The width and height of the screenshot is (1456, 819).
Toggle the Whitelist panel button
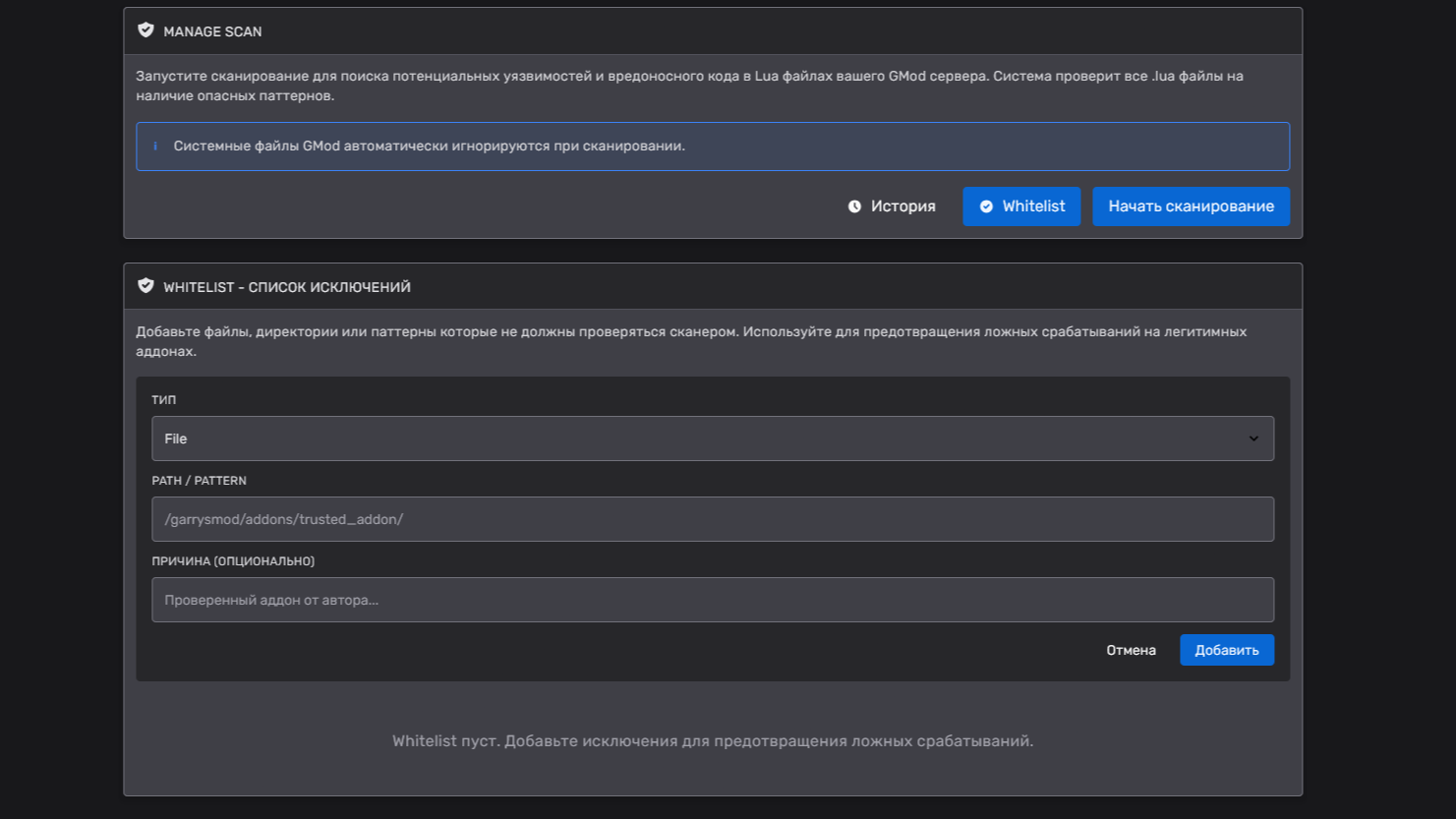click(1021, 206)
